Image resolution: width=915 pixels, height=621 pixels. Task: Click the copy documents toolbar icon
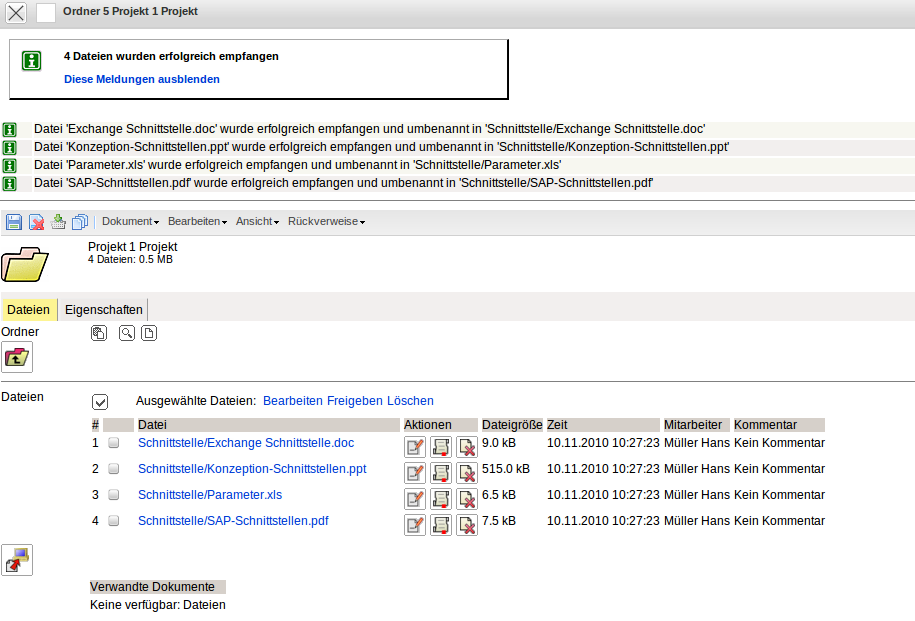(x=80, y=222)
